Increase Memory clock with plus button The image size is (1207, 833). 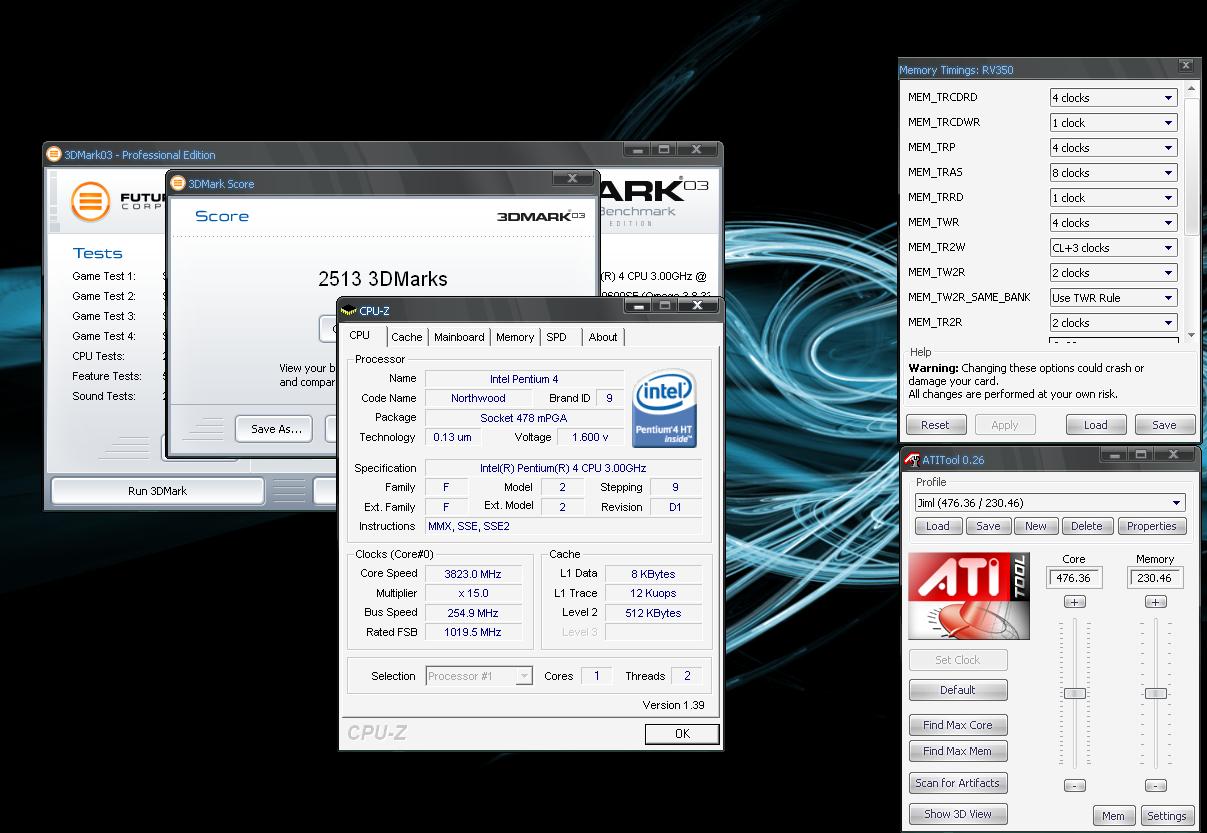1155,602
